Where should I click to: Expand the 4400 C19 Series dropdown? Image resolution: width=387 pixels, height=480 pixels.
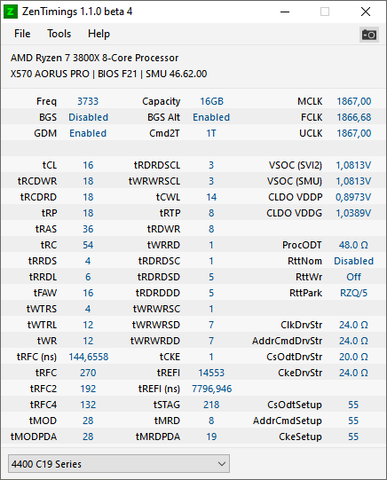(119, 463)
